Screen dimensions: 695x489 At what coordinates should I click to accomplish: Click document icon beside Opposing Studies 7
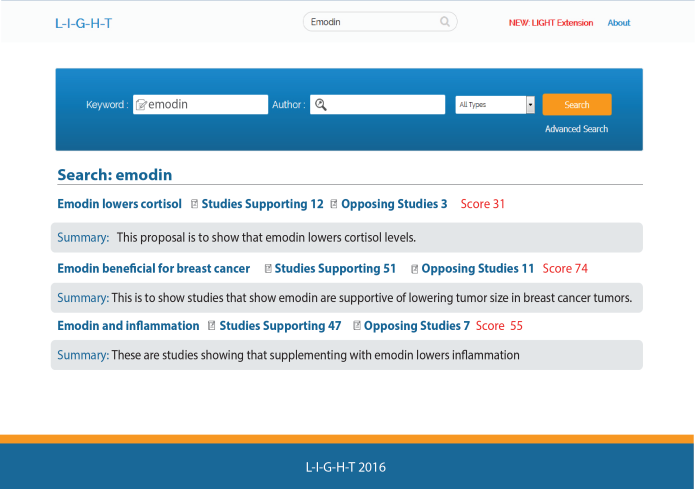(x=356, y=325)
